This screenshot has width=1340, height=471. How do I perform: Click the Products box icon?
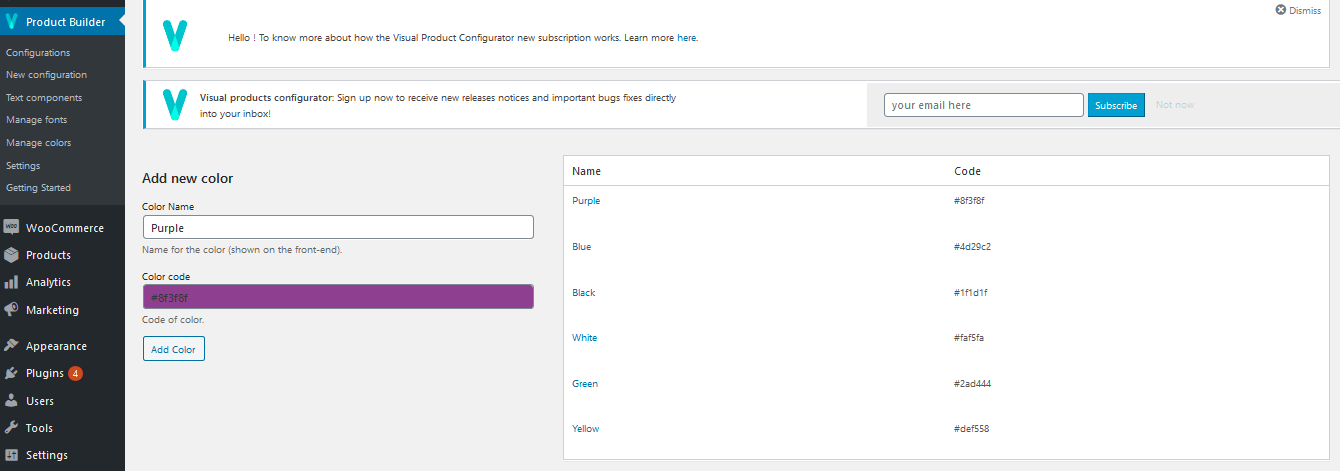click(x=11, y=255)
